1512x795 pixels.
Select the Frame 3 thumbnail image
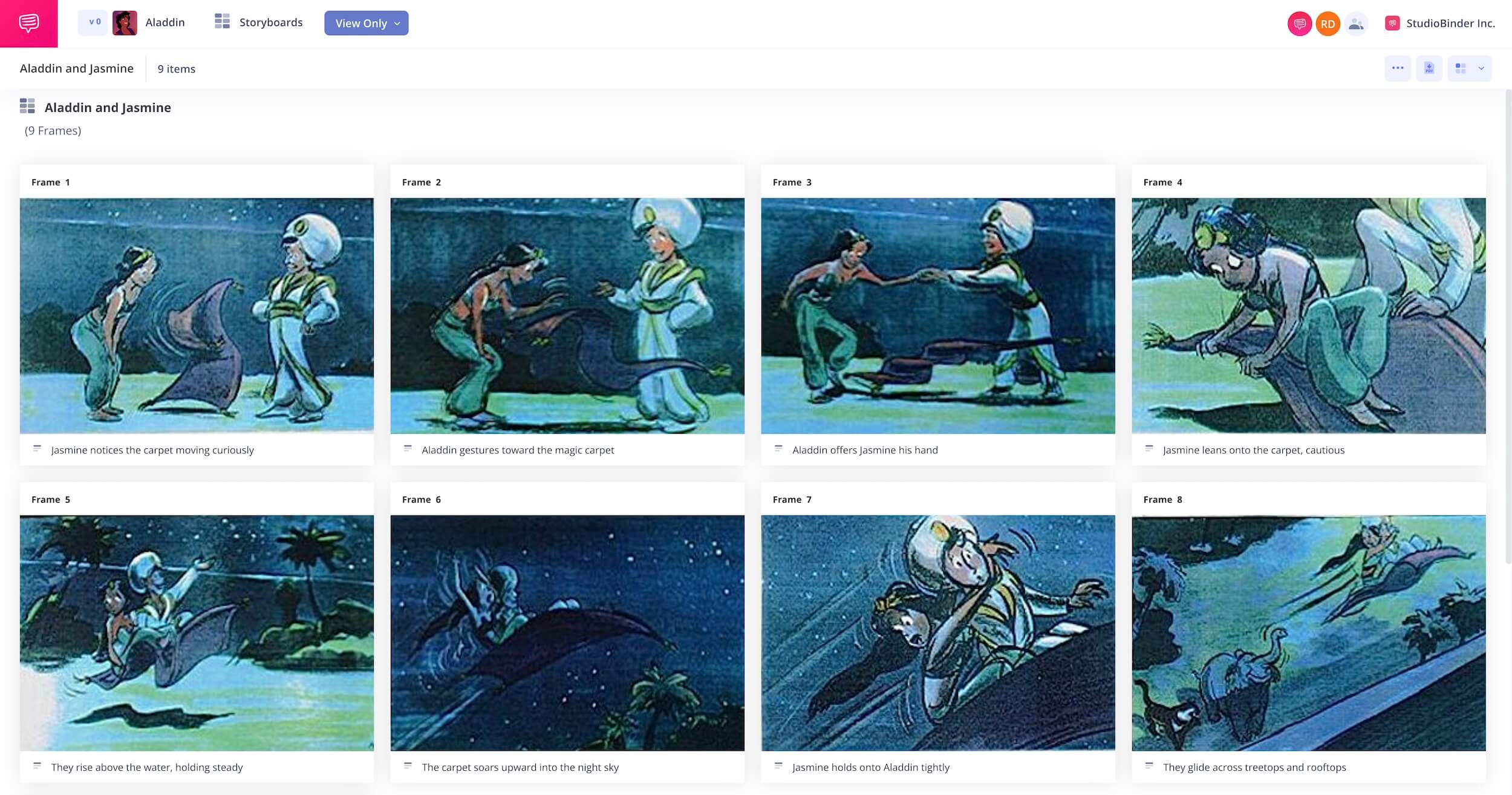937,315
